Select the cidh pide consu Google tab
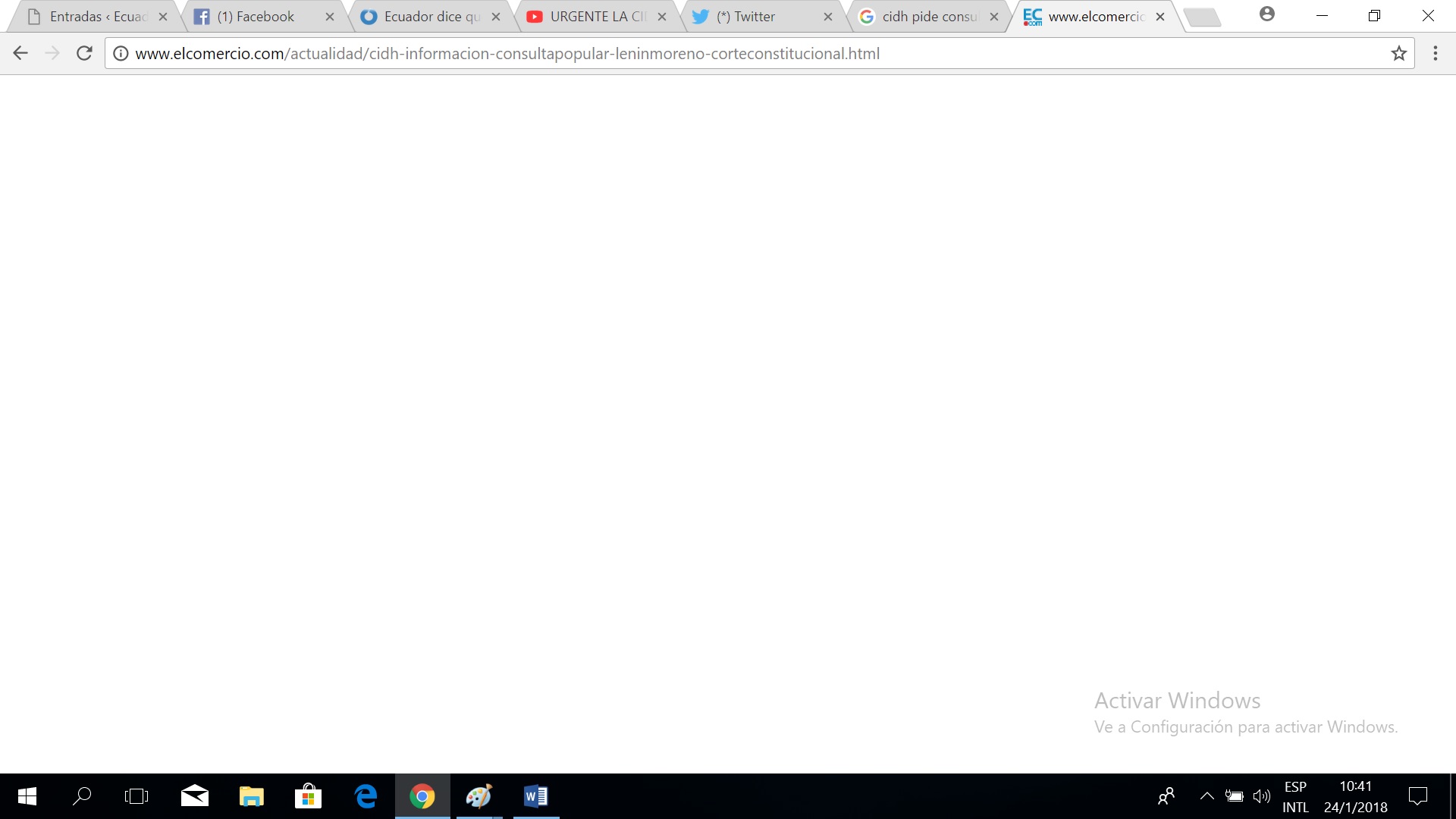The width and height of the screenshot is (1456, 819). coord(929,17)
